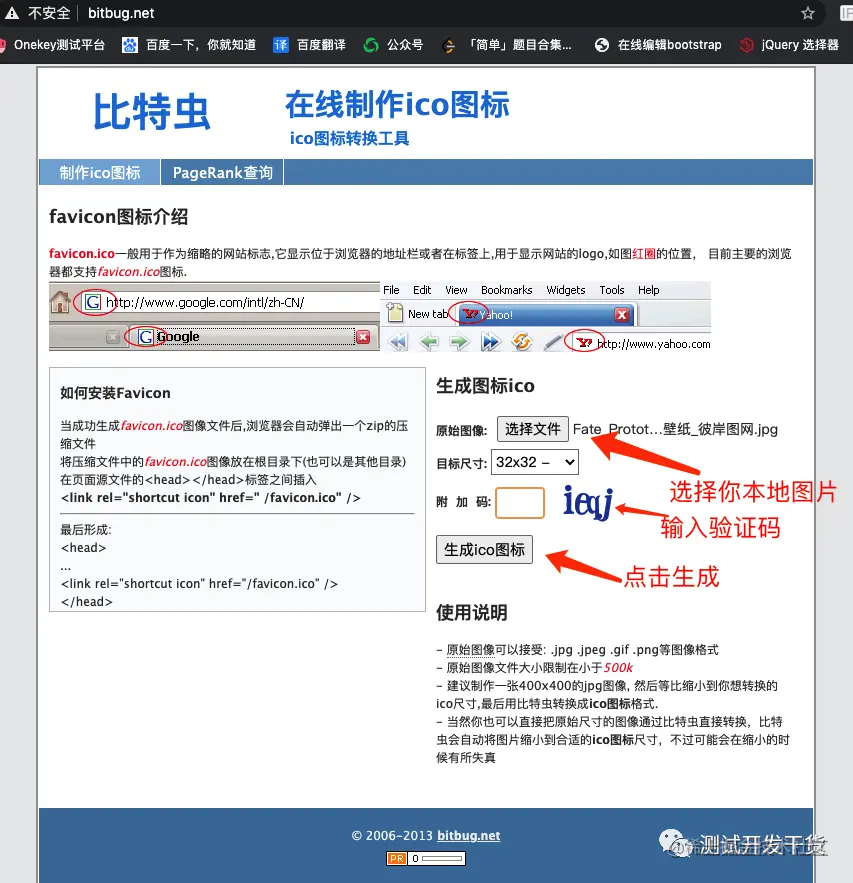Open the 「简单」题目合集 bookmark
The width and height of the screenshot is (853, 883).
click(x=510, y=45)
